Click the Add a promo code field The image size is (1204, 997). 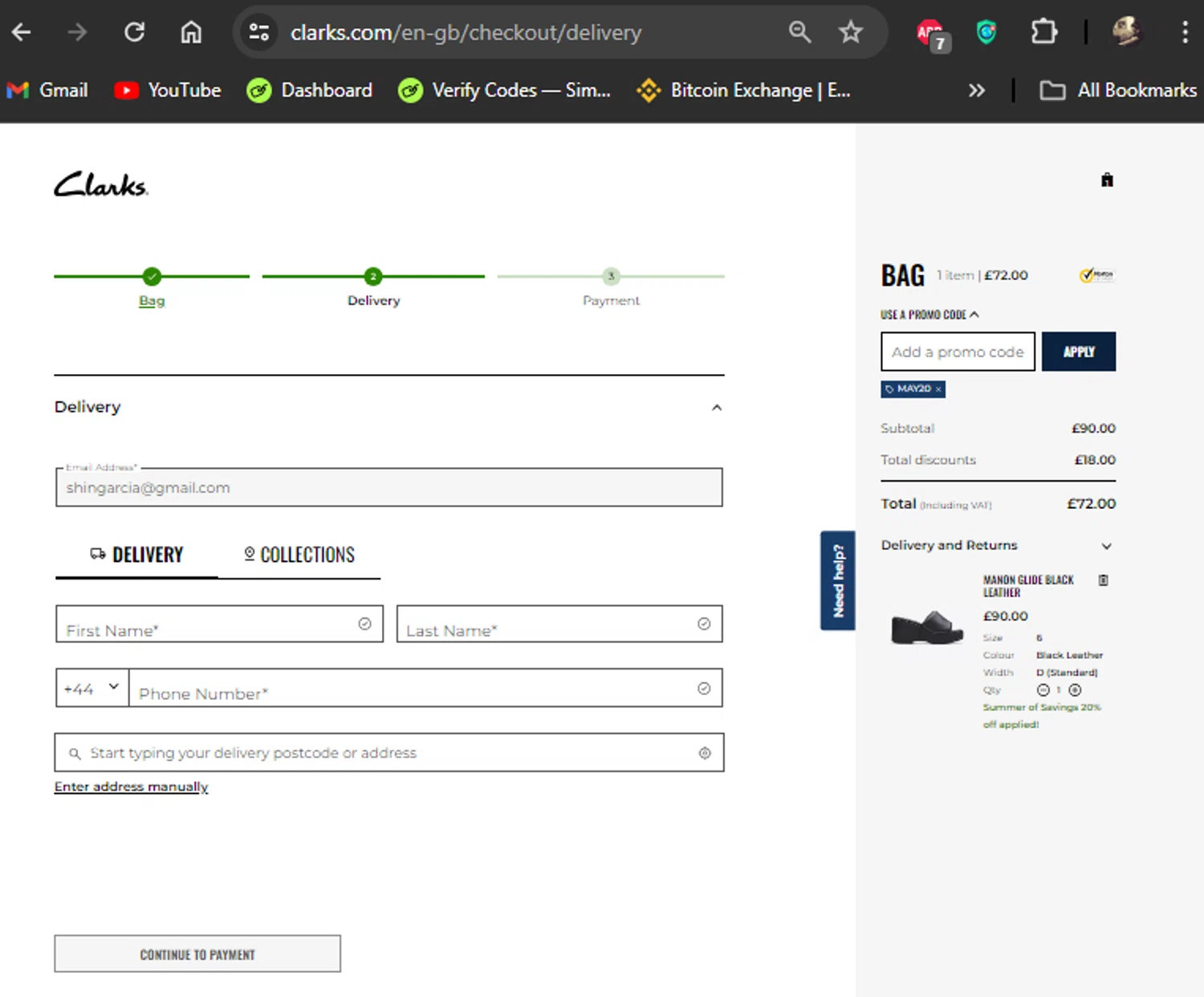(x=958, y=352)
